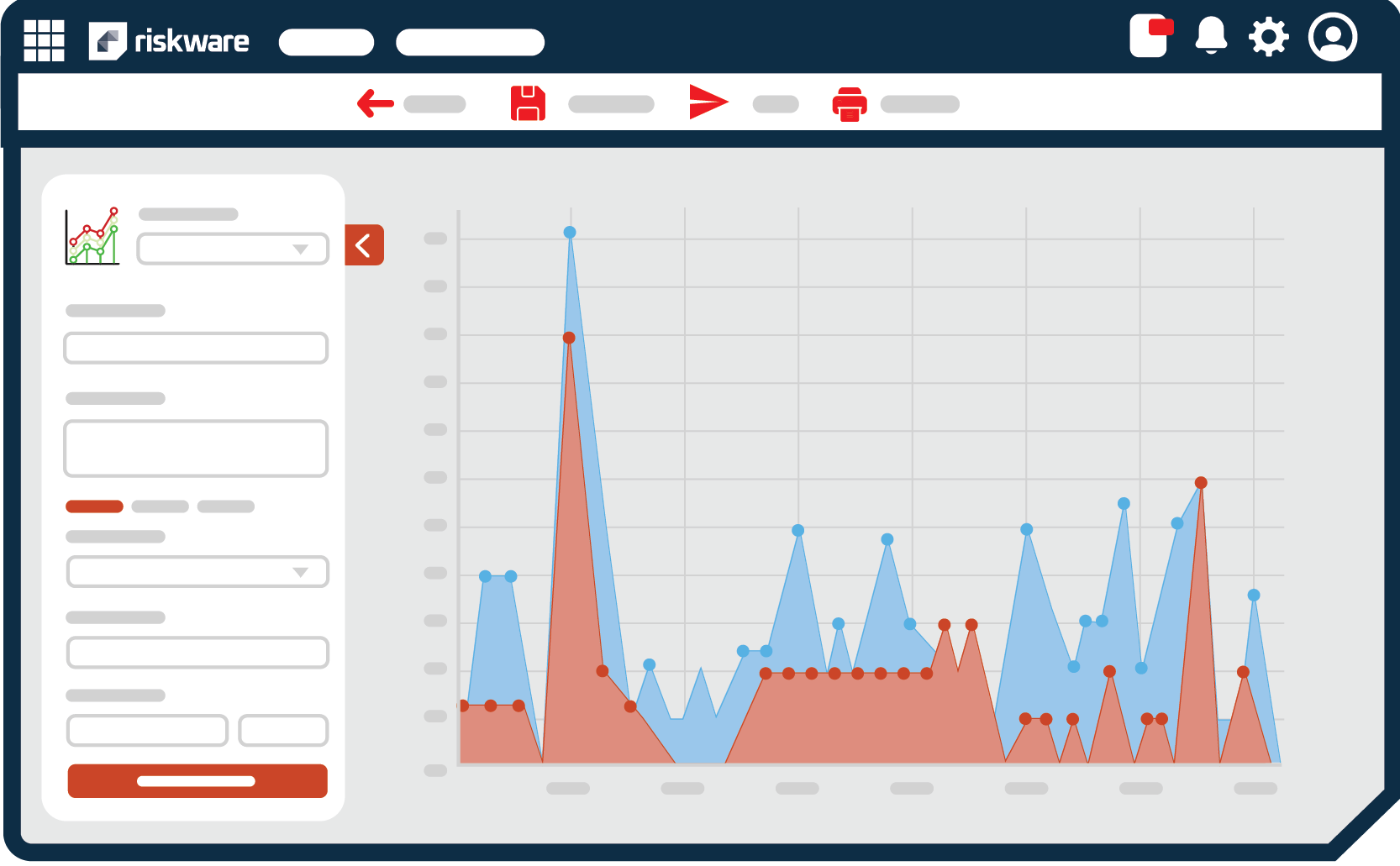The image size is (1400, 866).
Task: Click the red paper plane send icon
Action: 708,102
